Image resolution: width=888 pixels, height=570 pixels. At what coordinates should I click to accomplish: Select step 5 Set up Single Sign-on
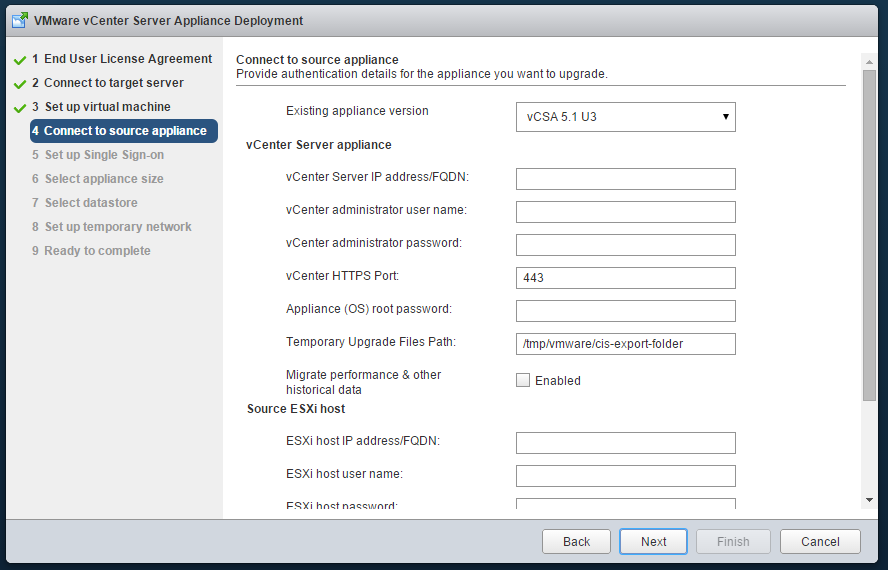pyautogui.click(x=98, y=155)
